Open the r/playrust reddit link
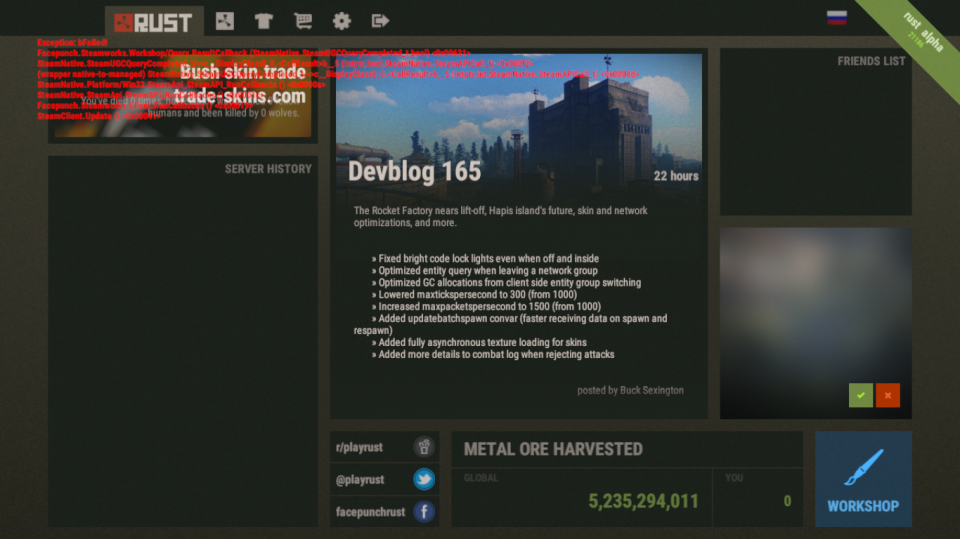 (x=384, y=447)
